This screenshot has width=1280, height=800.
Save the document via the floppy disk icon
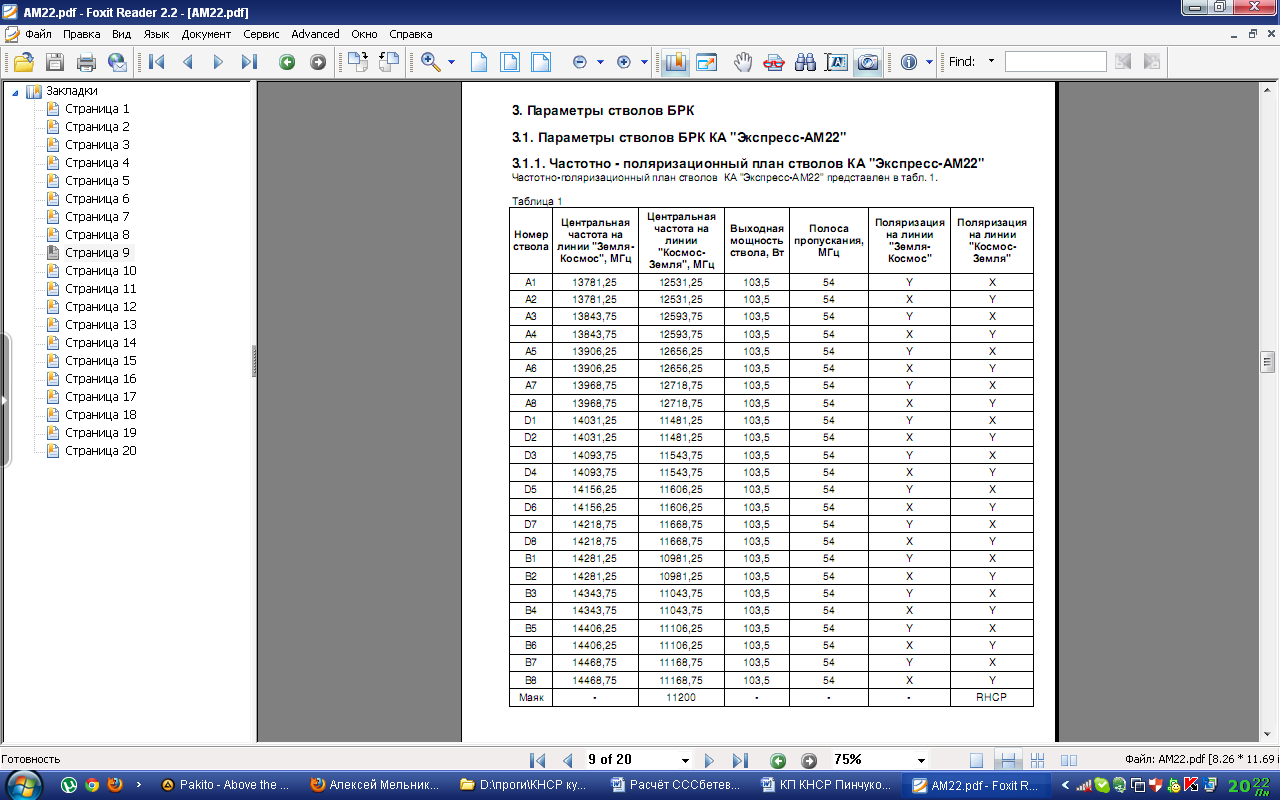pos(54,62)
